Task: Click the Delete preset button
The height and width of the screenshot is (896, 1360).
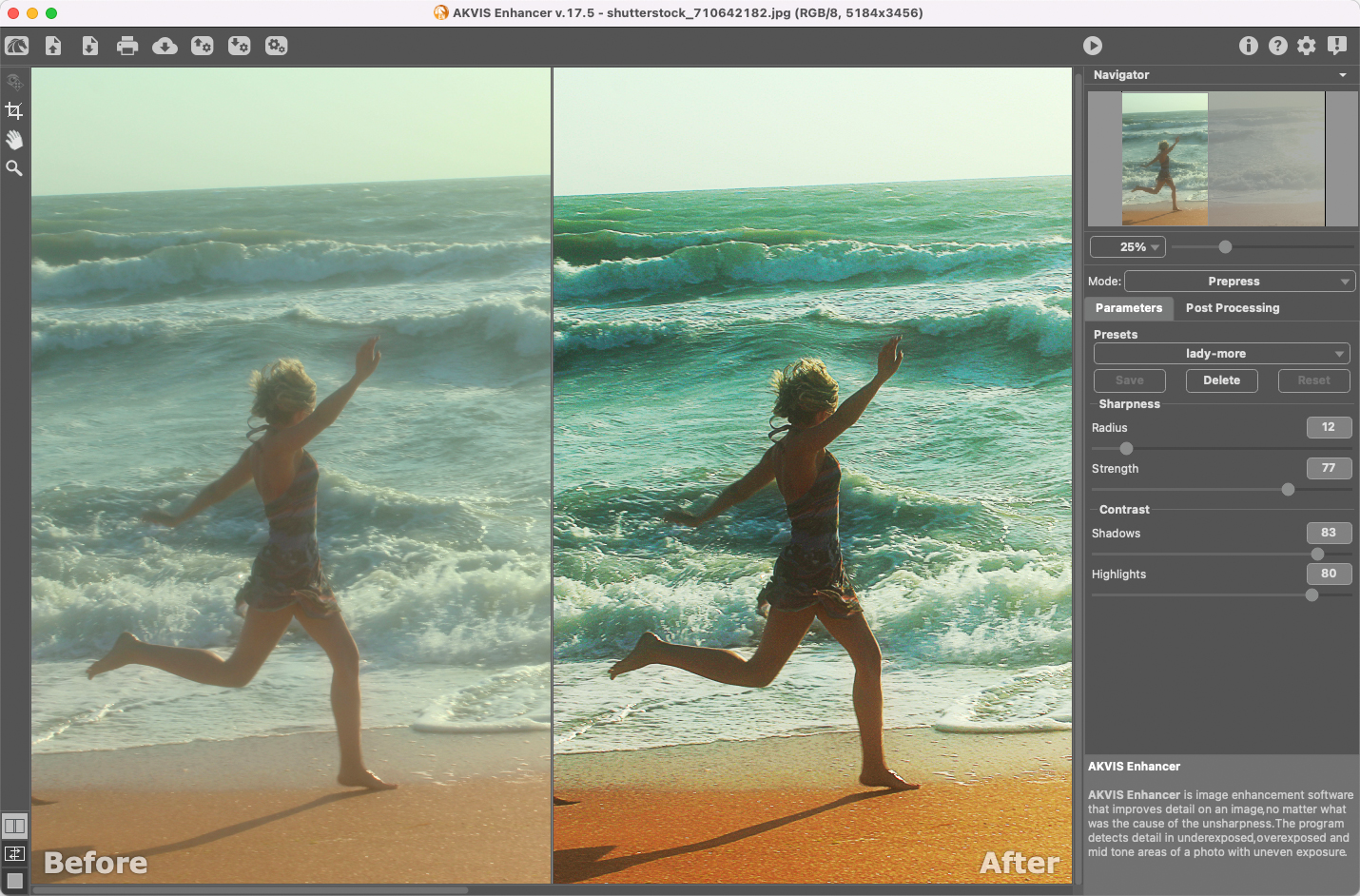Action: [1221, 380]
